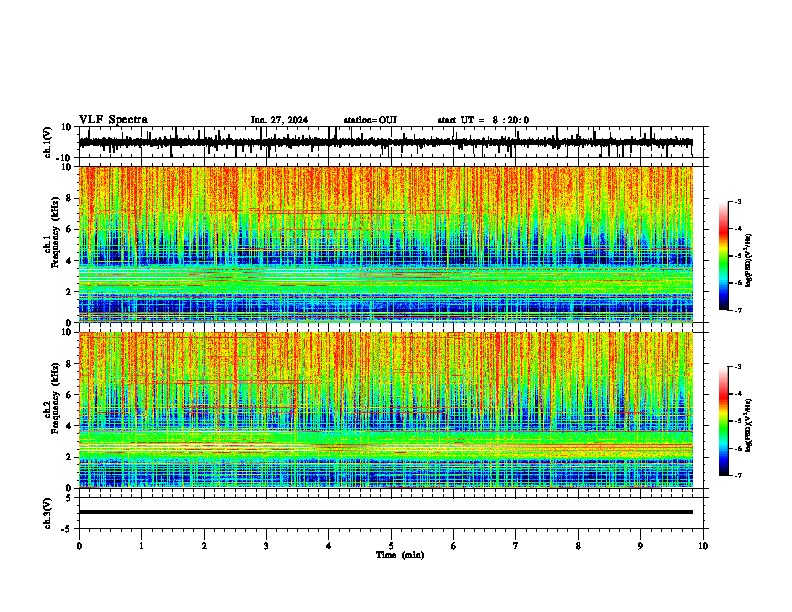This screenshot has width=792, height=612.
Task: Click the '-7' tick on ch.1 color bar
Action: point(738,311)
